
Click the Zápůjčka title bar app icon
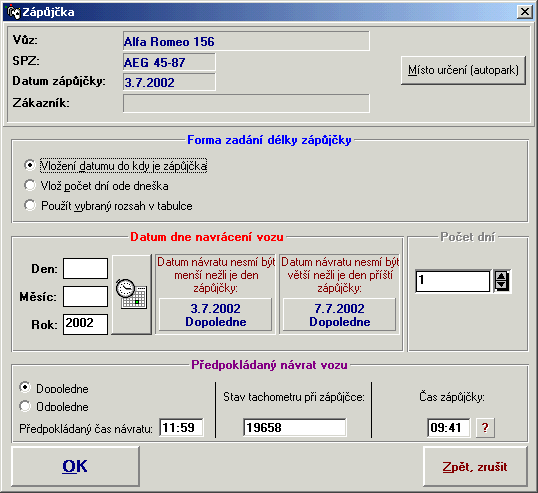click(14, 12)
